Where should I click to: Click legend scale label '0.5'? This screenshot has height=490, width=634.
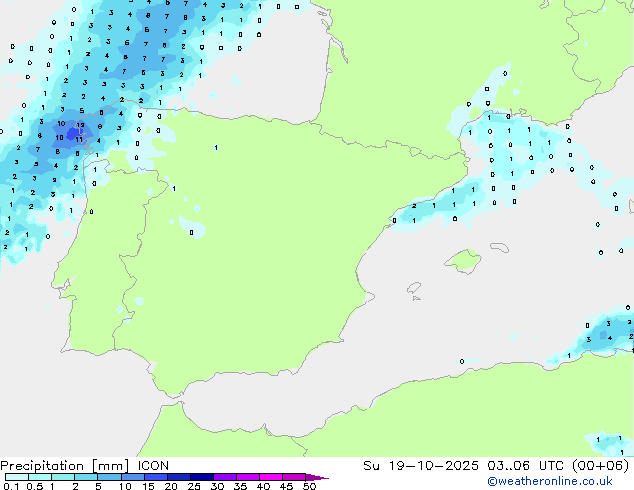(35, 486)
